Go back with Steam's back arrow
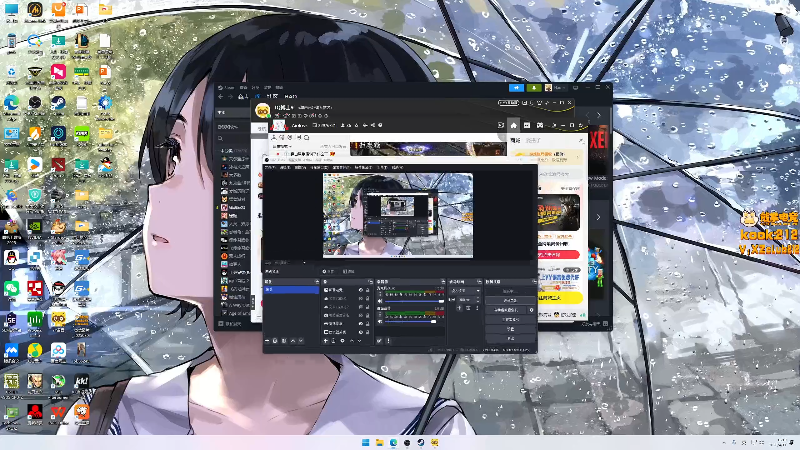Viewport: 800px width, 450px height. [220, 96]
